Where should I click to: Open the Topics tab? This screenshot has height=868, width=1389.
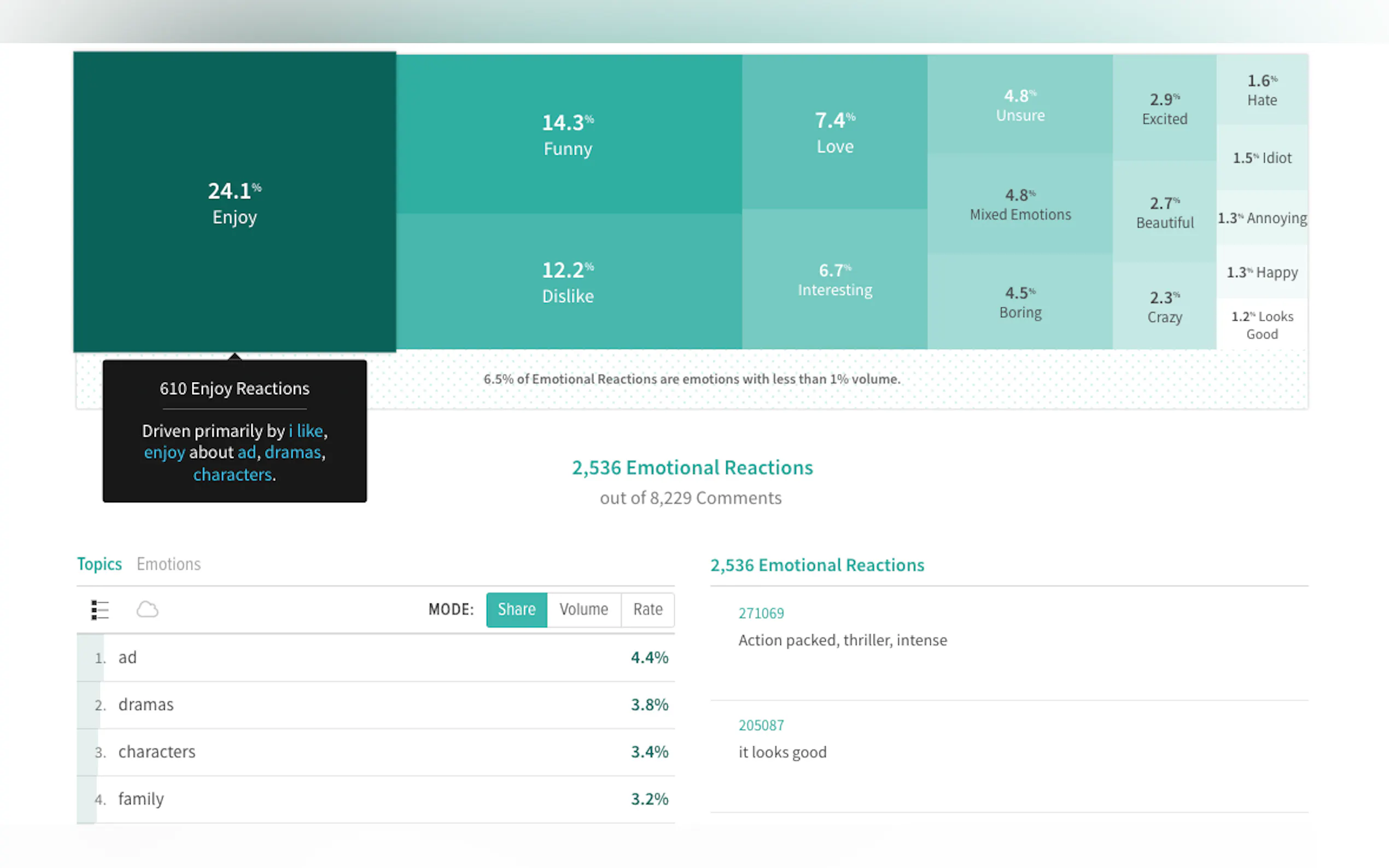pyautogui.click(x=100, y=564)
